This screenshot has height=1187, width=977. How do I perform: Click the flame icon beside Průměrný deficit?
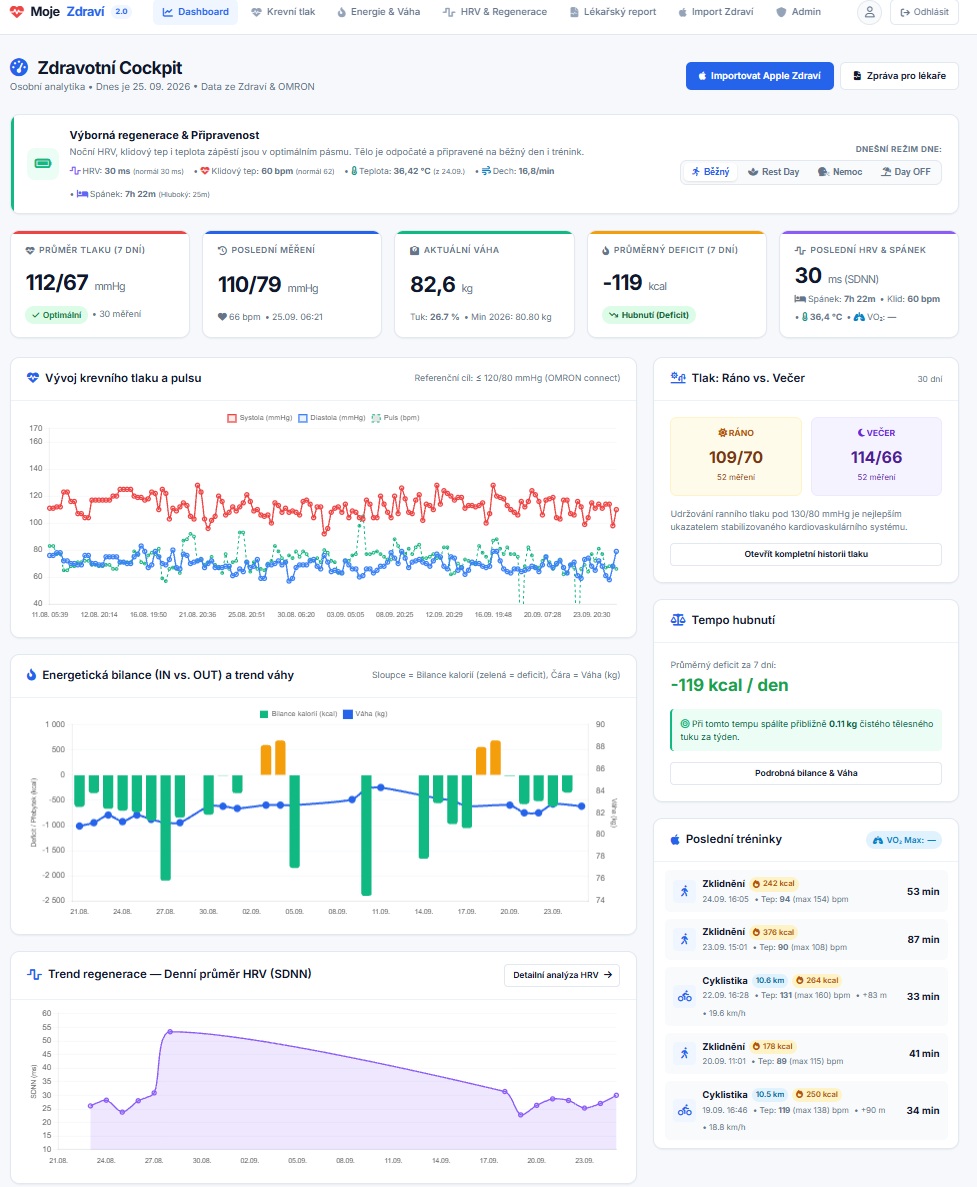tap(606, 250)
